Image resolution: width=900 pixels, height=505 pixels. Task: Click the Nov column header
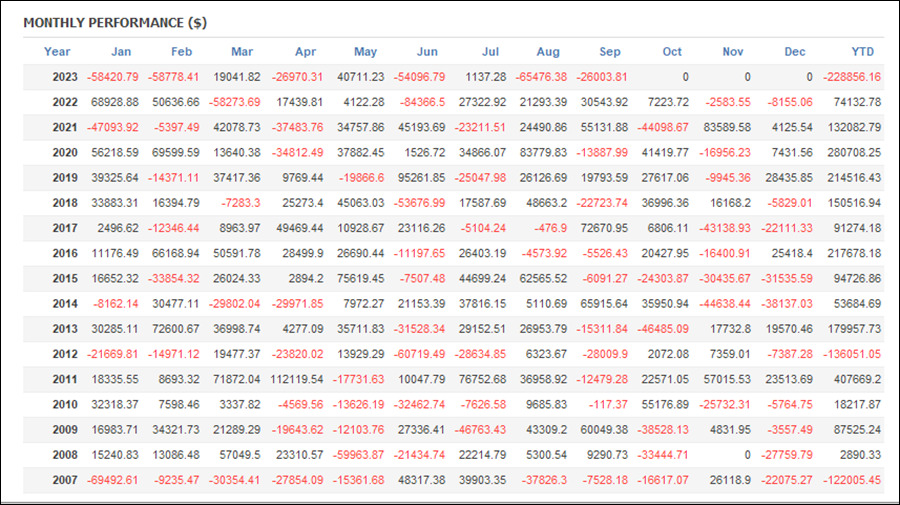[x=732, y=52]
